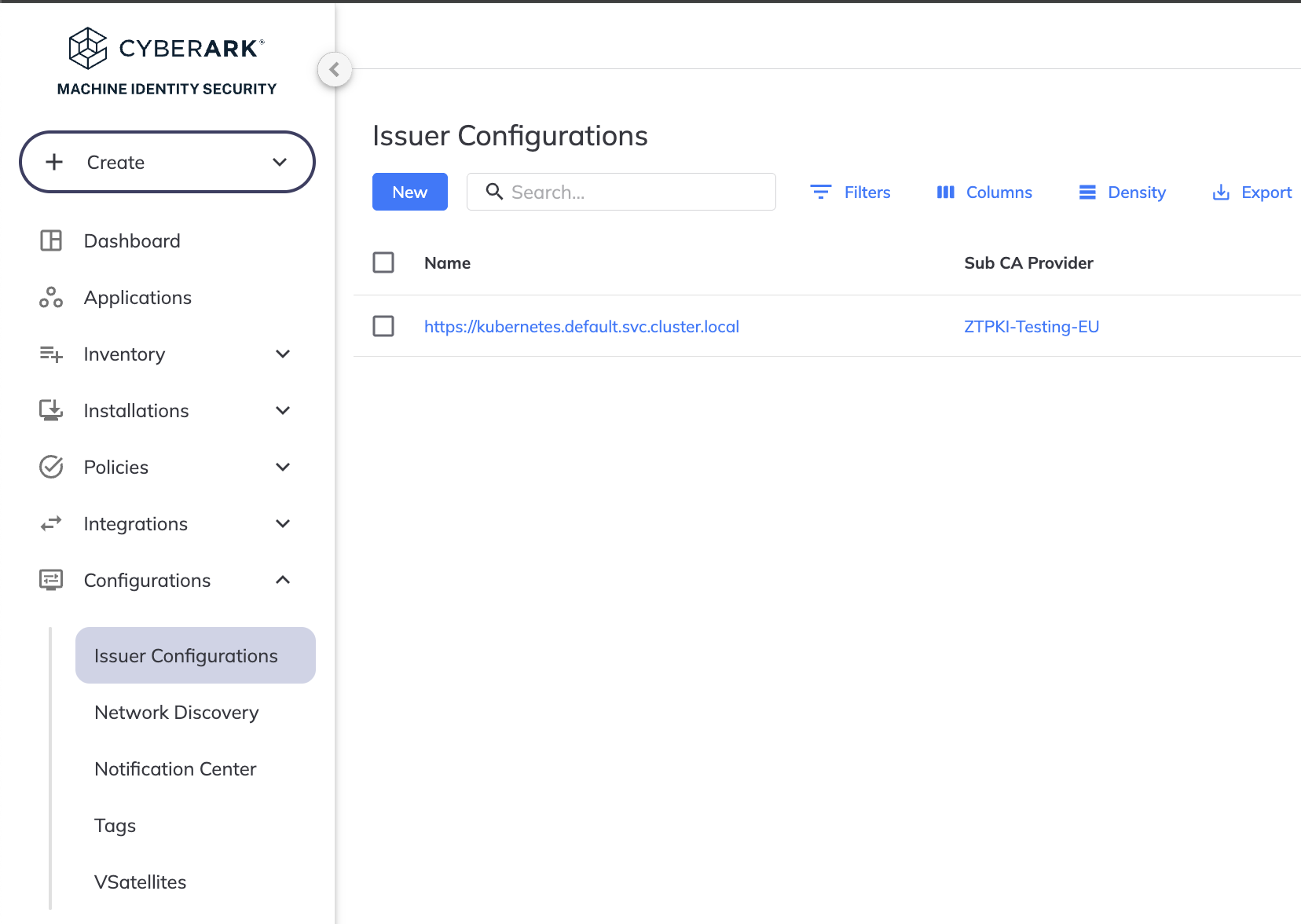Click the Columns bars icon
The image size is (1301, 924).
(945, 192)
